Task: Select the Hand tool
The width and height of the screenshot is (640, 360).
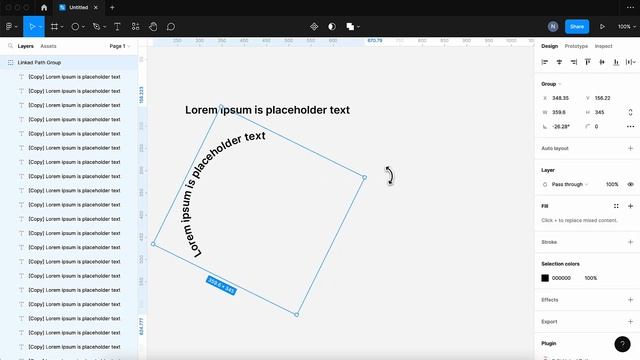Action: [153, 27]
